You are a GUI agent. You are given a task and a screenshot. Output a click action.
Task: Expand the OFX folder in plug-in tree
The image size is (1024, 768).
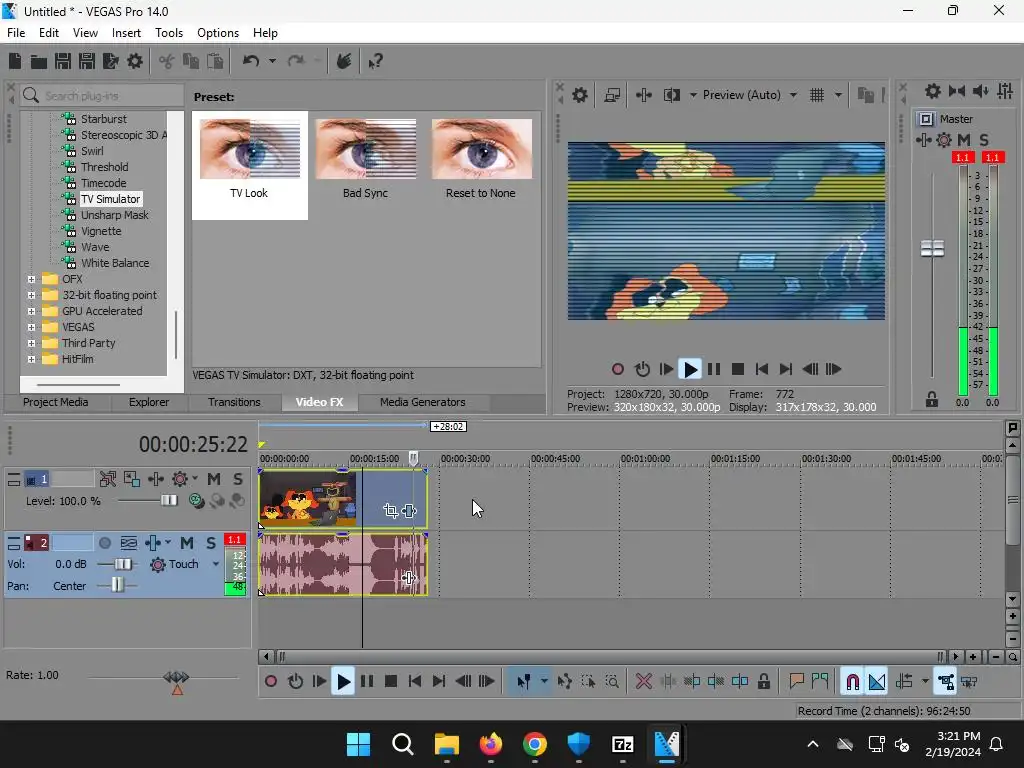[31, 279]
